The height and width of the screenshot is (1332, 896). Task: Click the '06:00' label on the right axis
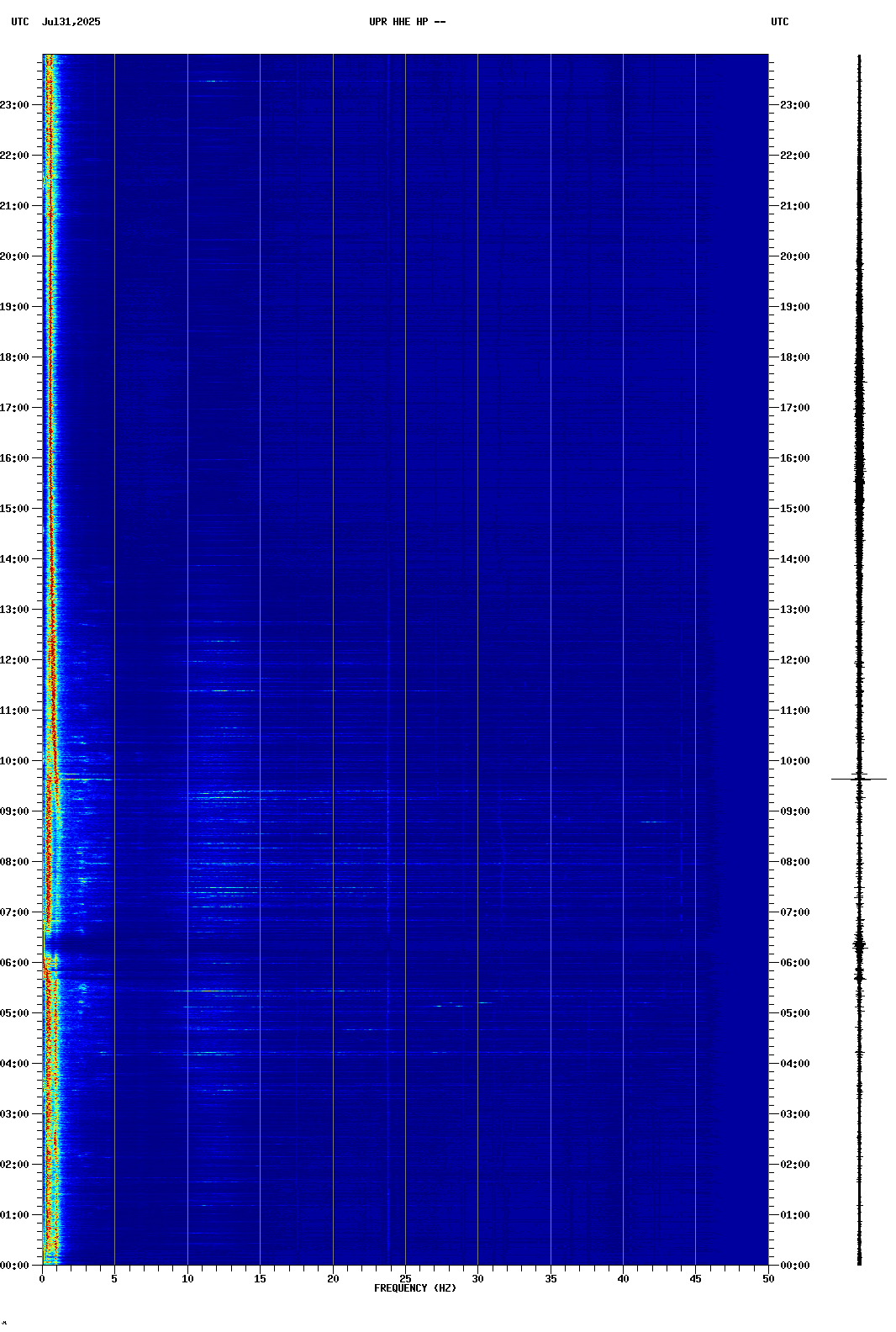coord(795,963)
